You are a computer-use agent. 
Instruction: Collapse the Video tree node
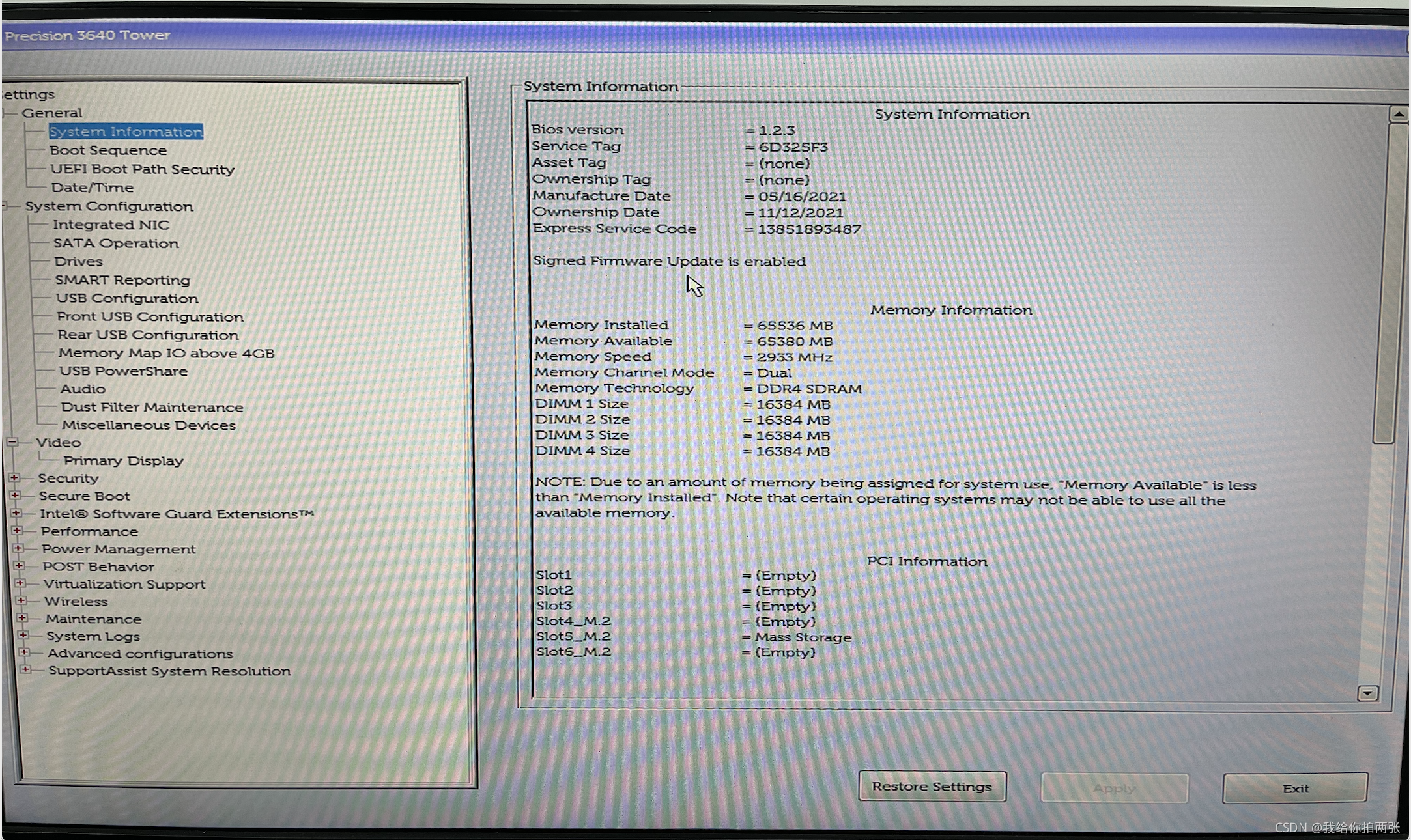pyautogui.click(x=12, y=442)
